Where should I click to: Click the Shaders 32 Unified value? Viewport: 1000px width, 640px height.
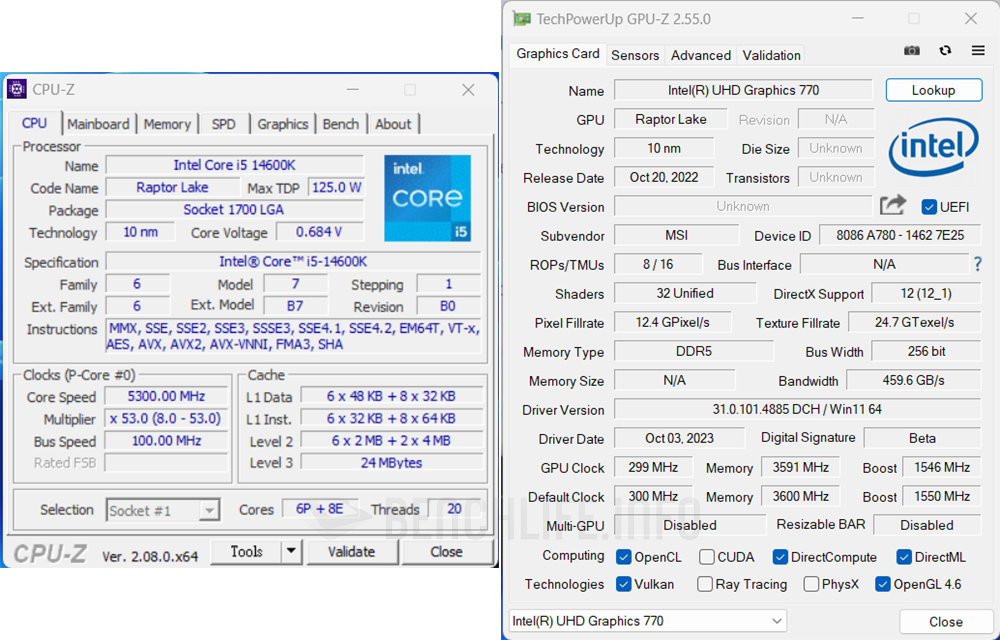point(685,293)
